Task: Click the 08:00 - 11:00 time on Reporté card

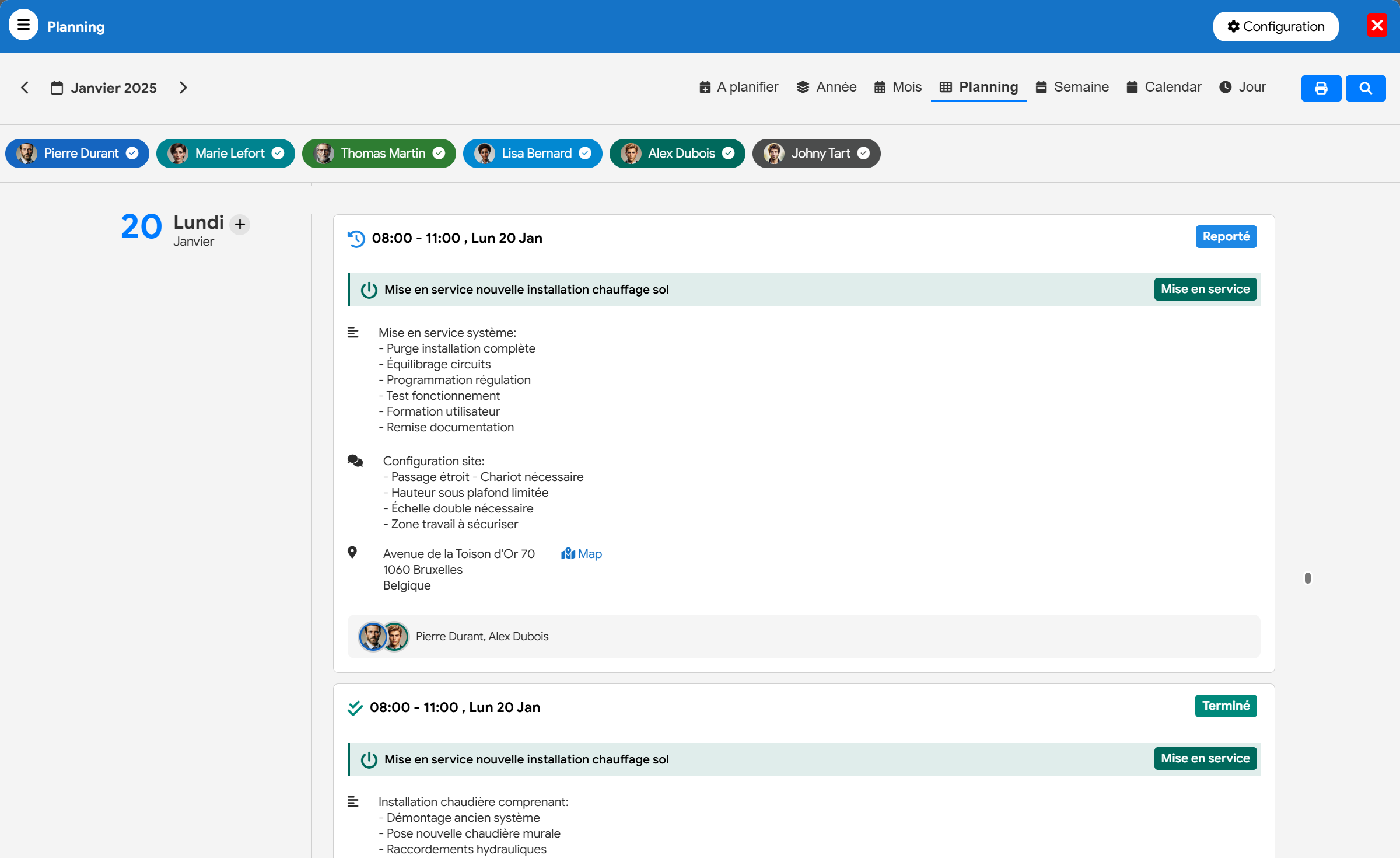Action: coord(416,238)
